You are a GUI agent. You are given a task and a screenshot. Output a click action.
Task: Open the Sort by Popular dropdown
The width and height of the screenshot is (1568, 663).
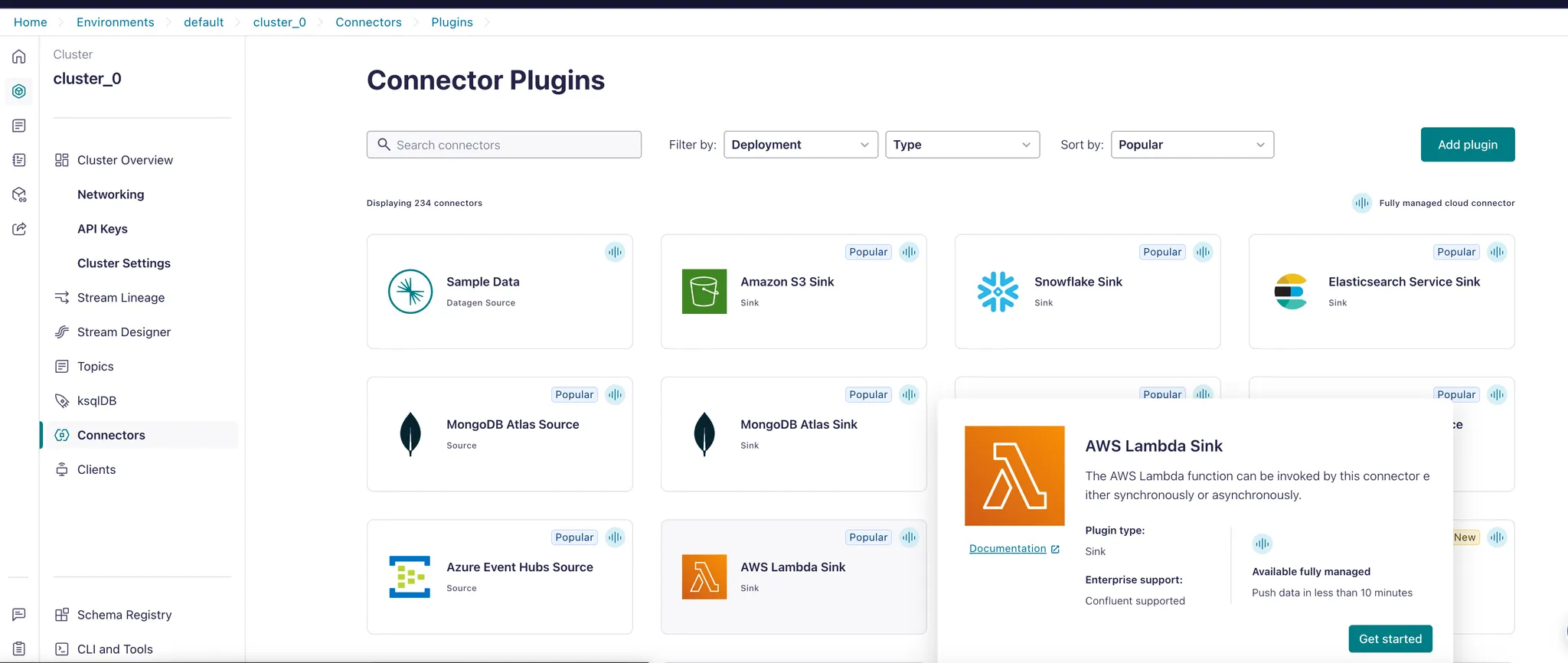[1192, 145]
